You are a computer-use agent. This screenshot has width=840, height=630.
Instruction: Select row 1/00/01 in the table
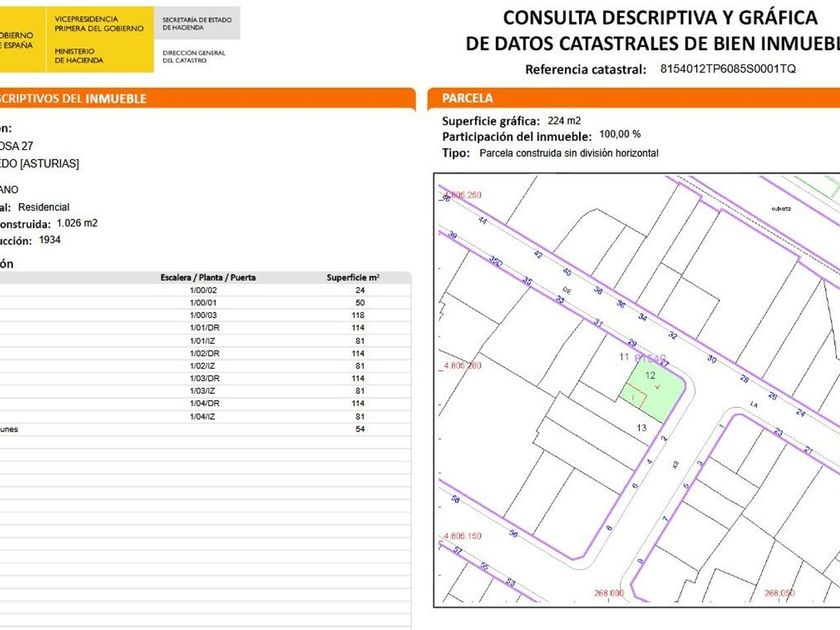pyautogui.click(x=206, y=303)
